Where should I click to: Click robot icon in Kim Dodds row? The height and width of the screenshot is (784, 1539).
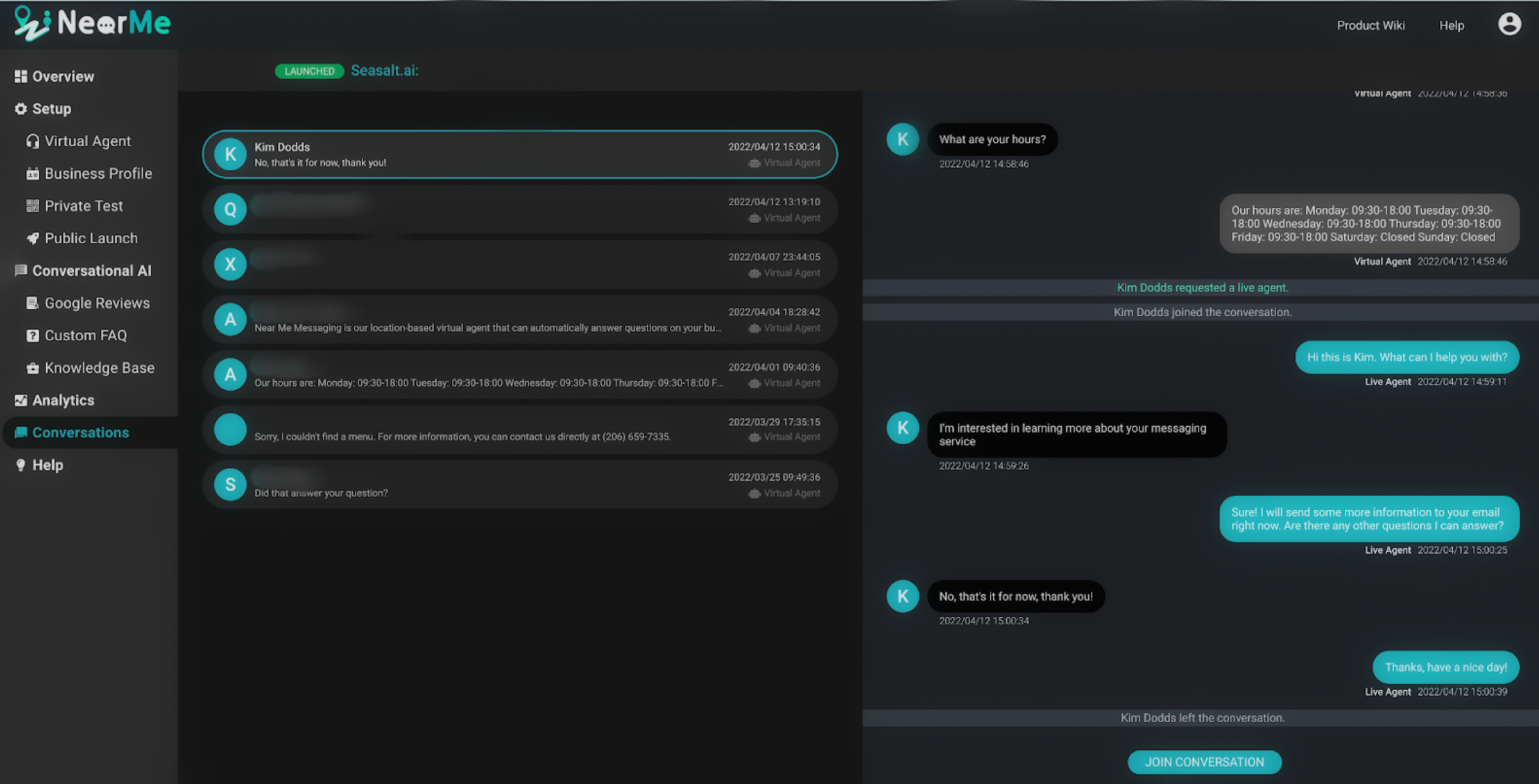pos(754,163)
